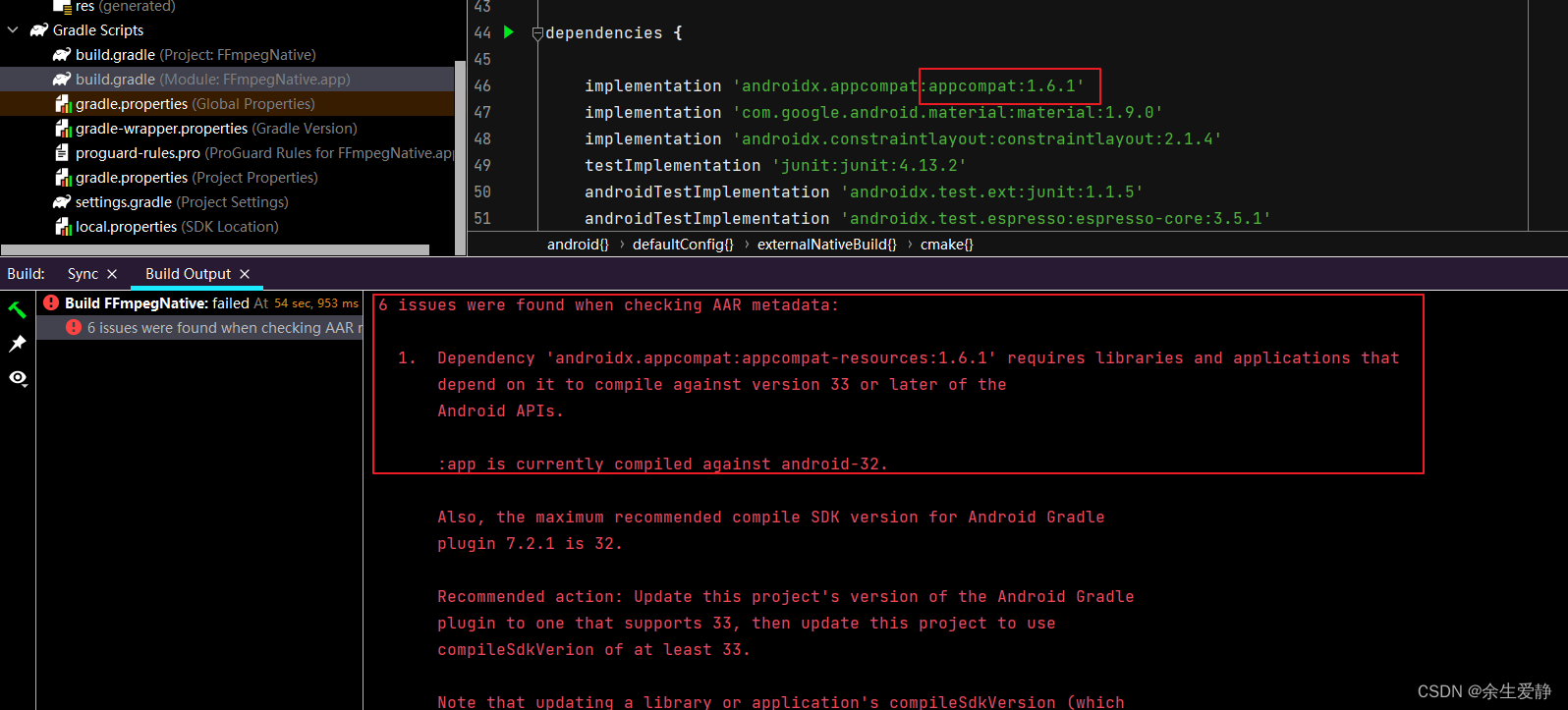
Task: Click file icon of proguard-rules.pro
Action: pyautogui.click(x=63, y=153)
